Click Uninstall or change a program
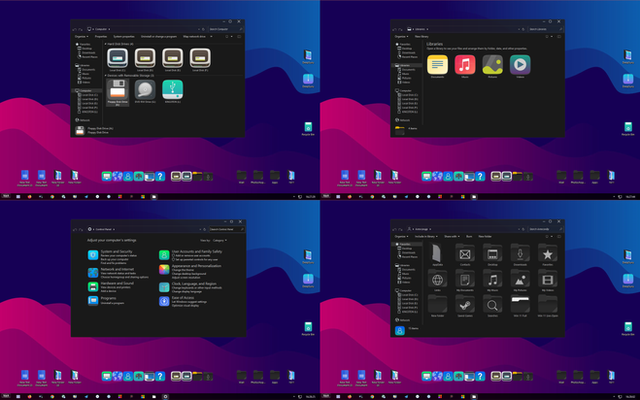640x400 pixels. click(159, 36)
